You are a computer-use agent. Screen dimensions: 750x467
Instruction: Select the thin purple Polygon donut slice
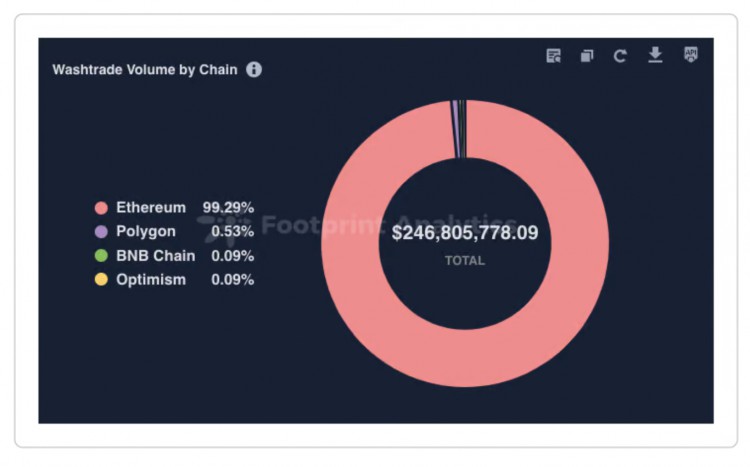455,130
